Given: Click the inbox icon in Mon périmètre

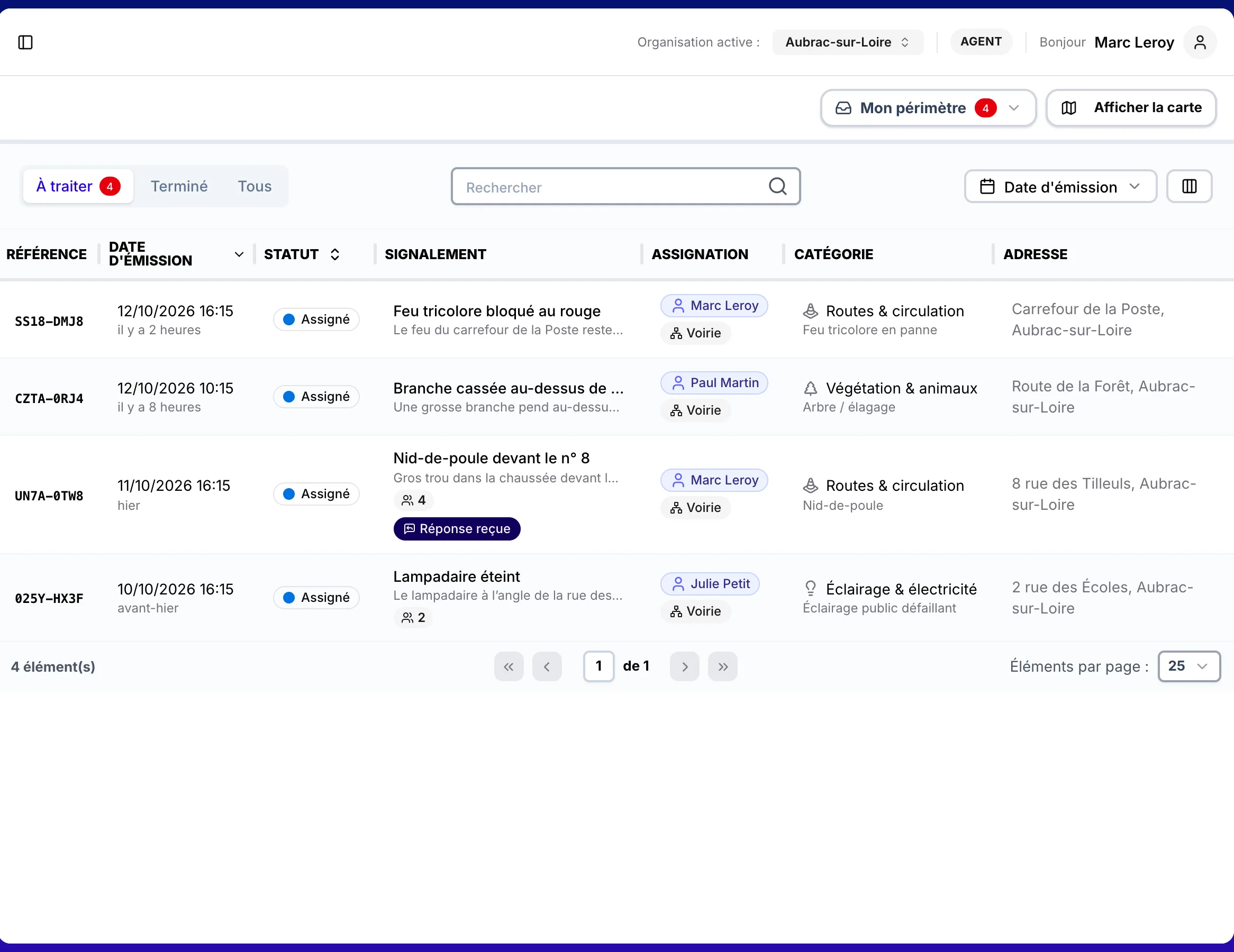Looking at the screenshot, I should point(843,108).
